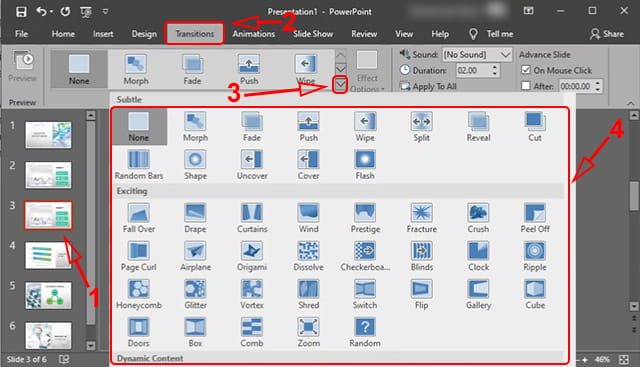Apply the Checkerboard transition
This screenshot has height=367, width=640.
coord(365,256)
